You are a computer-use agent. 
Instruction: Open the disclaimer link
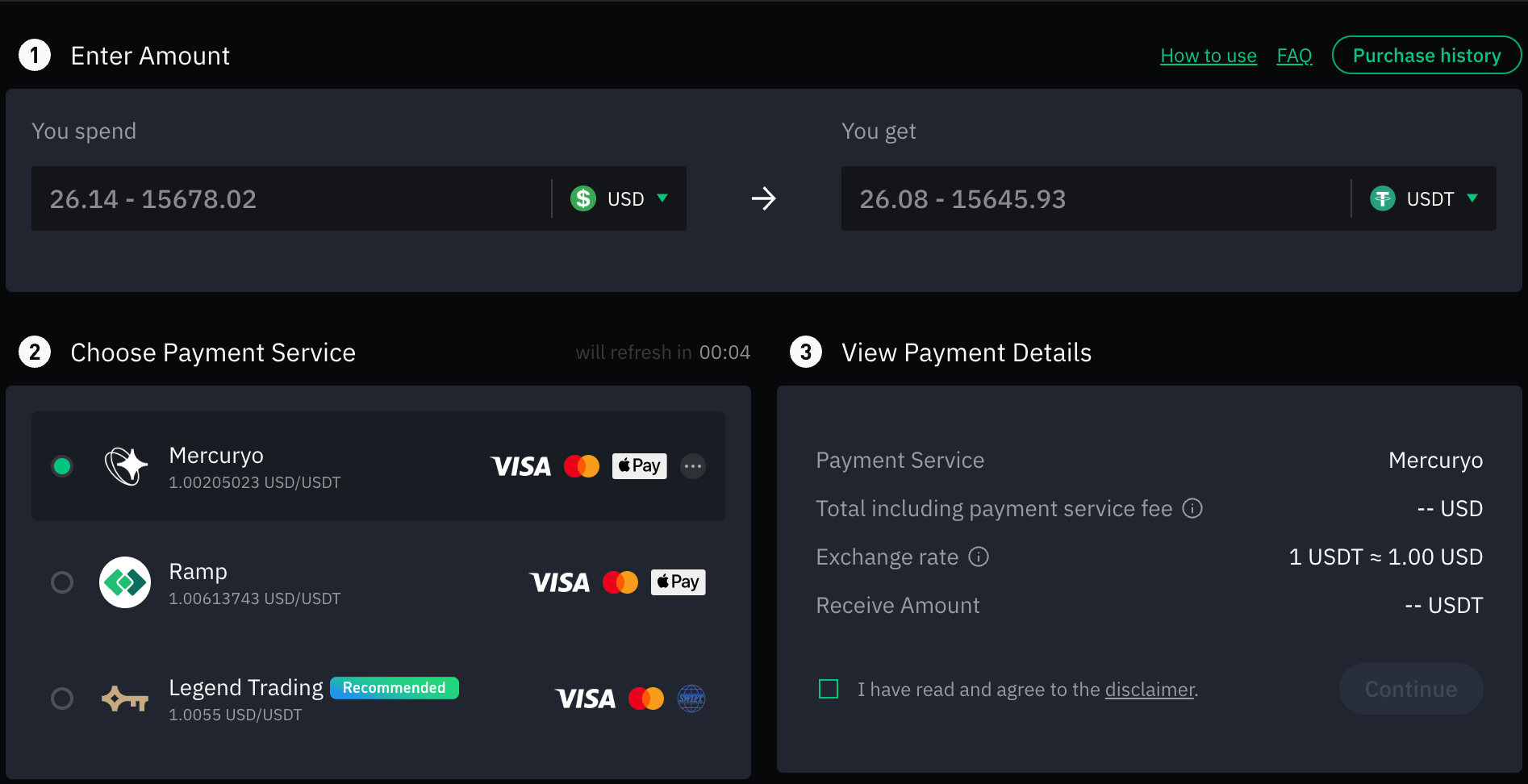pos(1150,690)
